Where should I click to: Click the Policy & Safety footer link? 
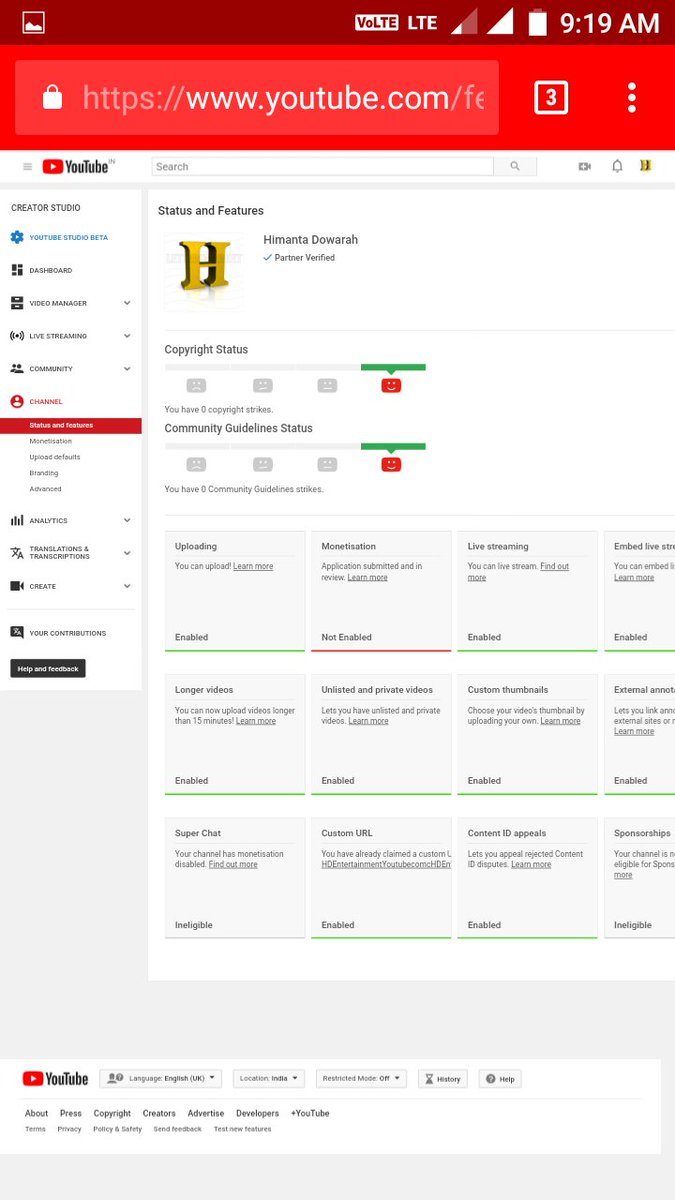point(117,1129)
